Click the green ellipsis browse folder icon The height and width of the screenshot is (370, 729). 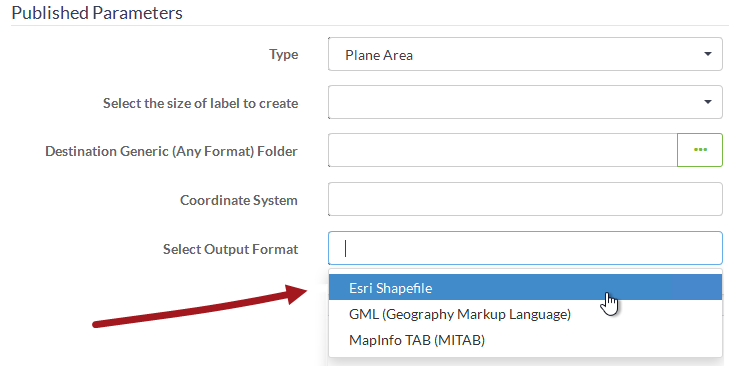pyautogui.click(x=700, y=150)
